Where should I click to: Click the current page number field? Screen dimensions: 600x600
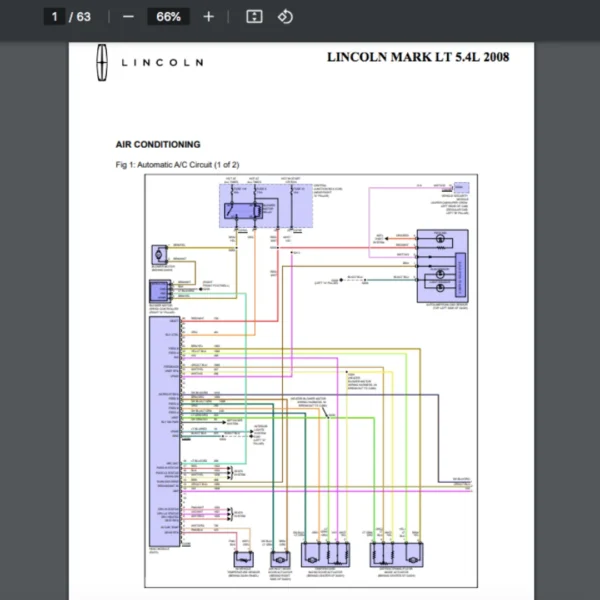55,17
